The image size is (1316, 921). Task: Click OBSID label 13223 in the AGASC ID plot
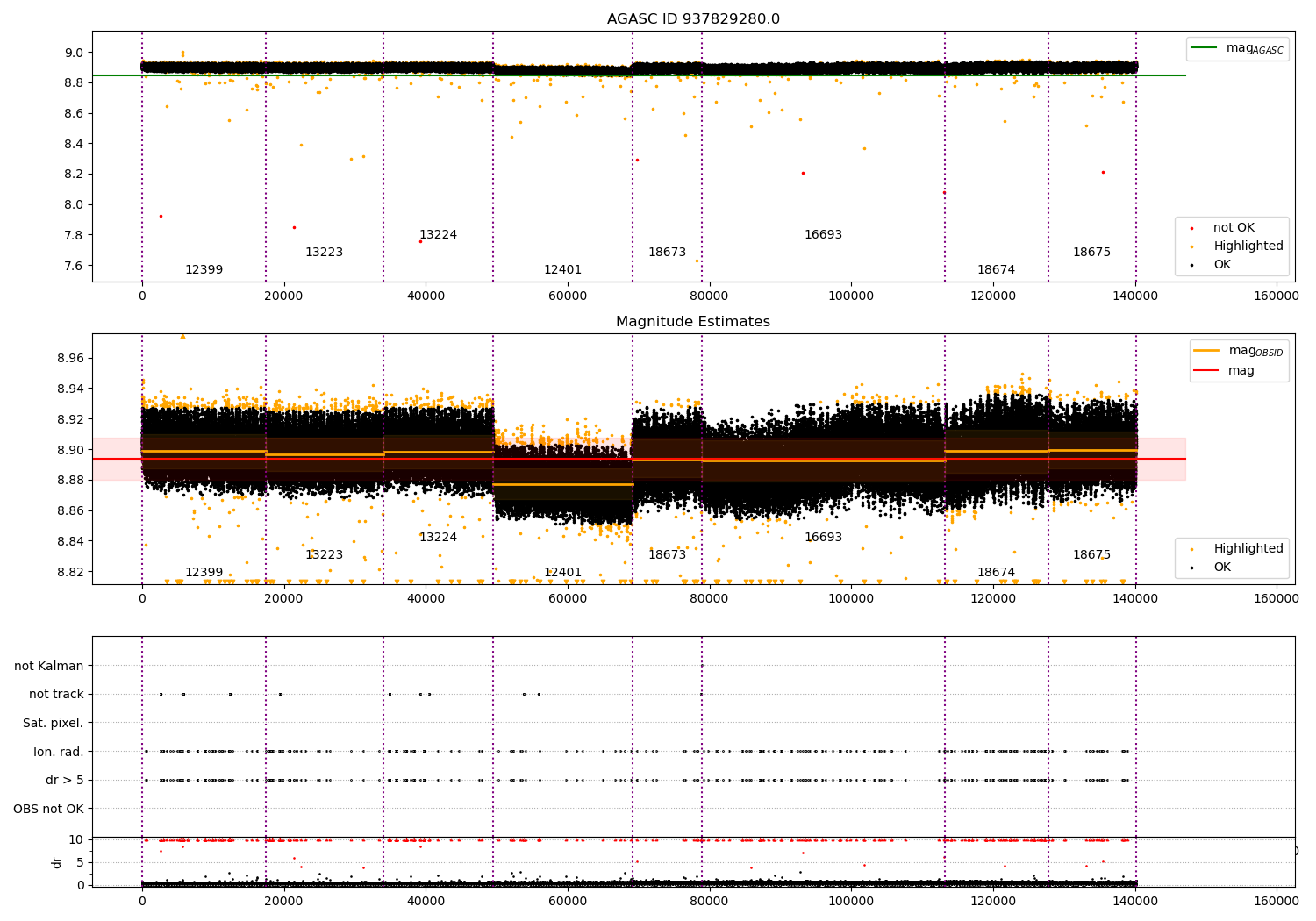pos(324,253)
